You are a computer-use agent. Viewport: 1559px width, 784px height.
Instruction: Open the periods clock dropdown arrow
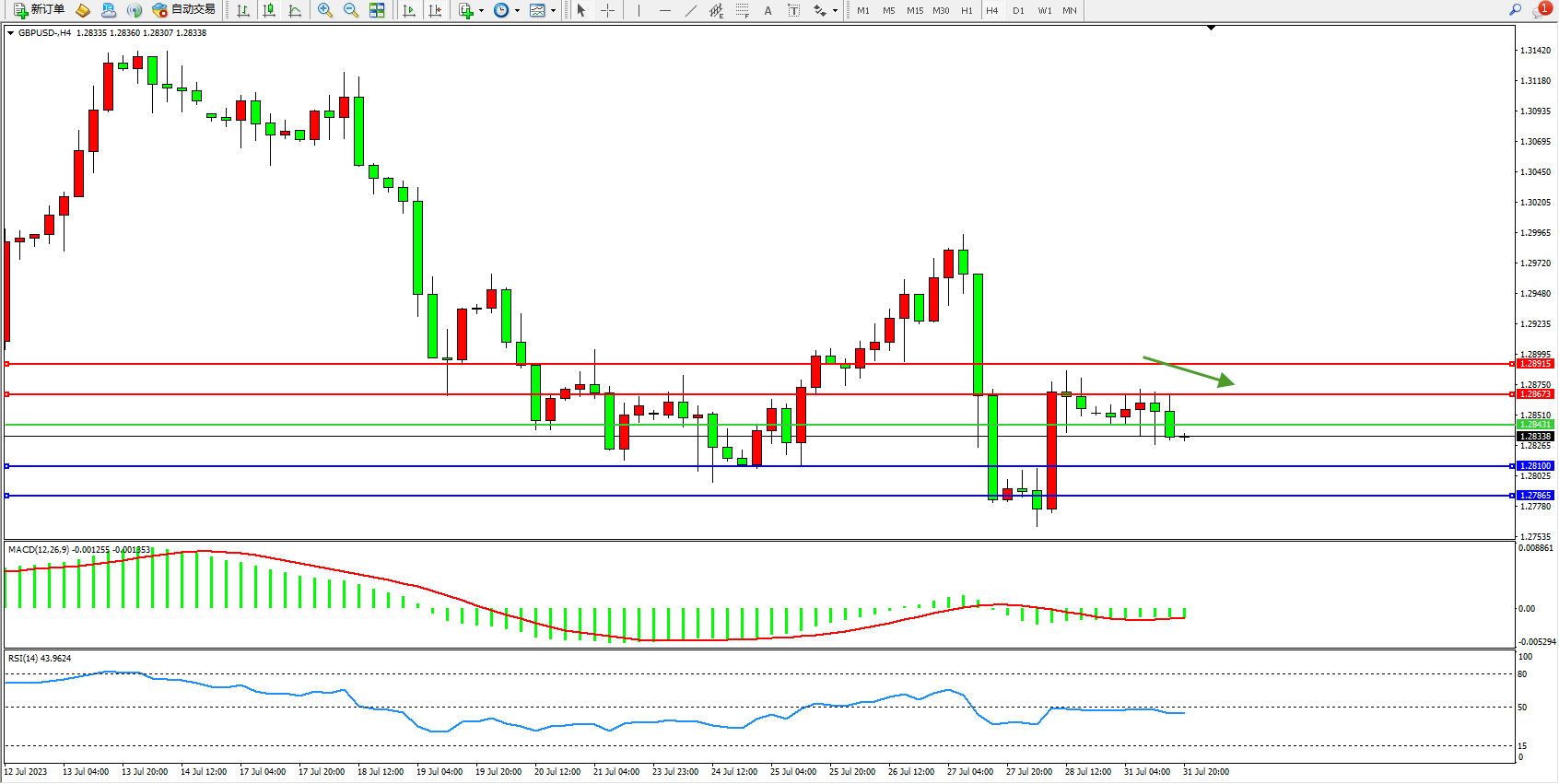[x=517, y=11]
